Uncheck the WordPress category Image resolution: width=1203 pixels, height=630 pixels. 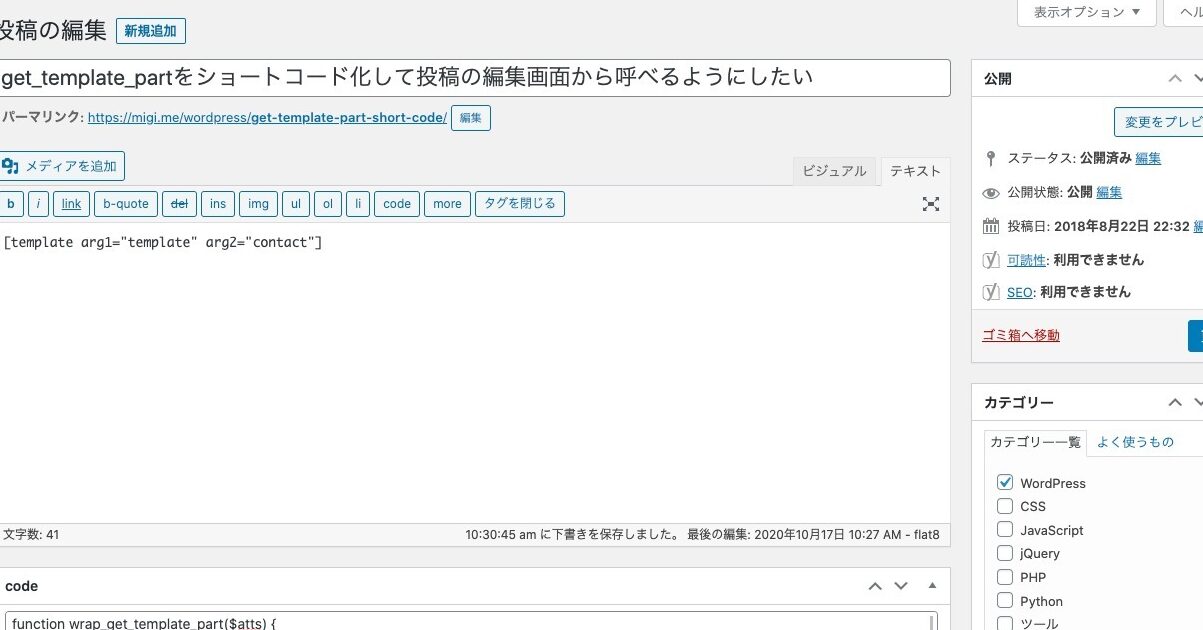pyautogui.click(x=1005, y=483)
